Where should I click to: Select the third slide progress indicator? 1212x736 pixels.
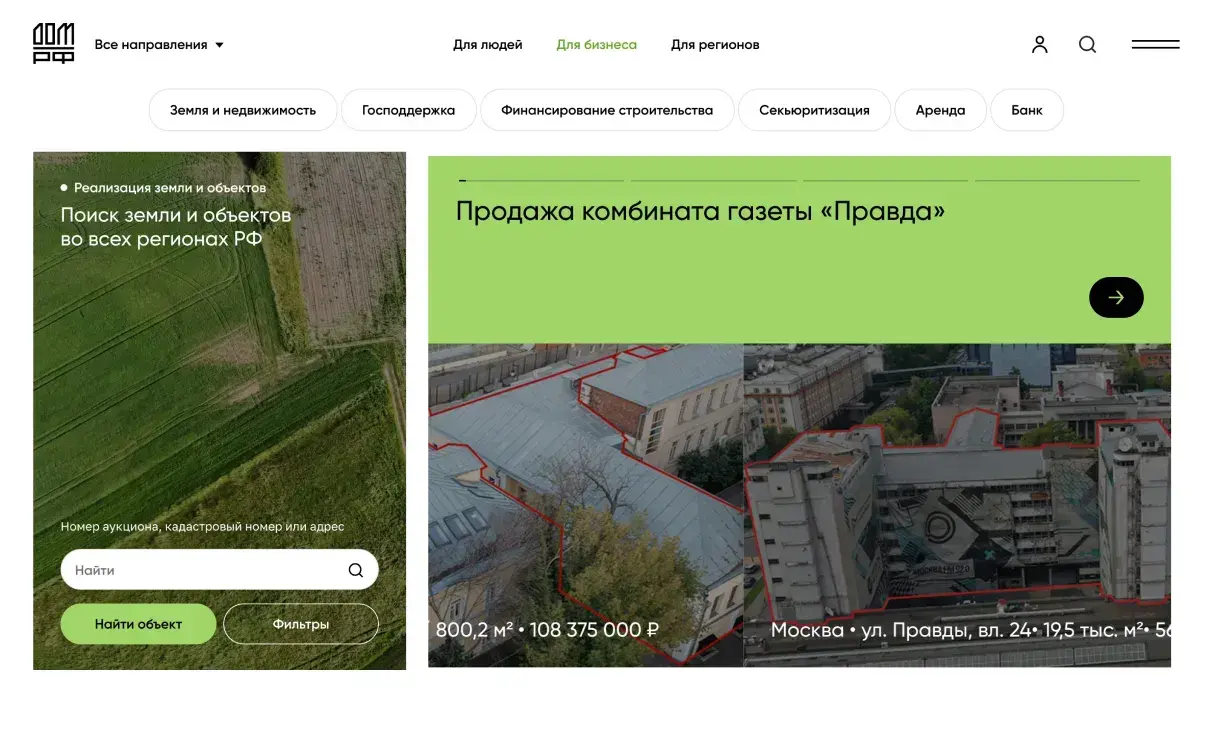[x=886, y=180]
